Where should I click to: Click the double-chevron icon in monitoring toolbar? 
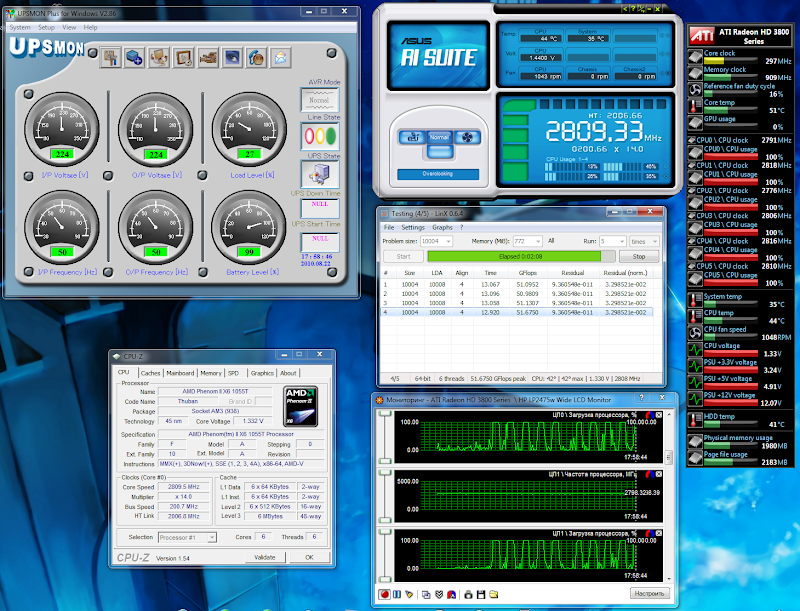(439, 594)
